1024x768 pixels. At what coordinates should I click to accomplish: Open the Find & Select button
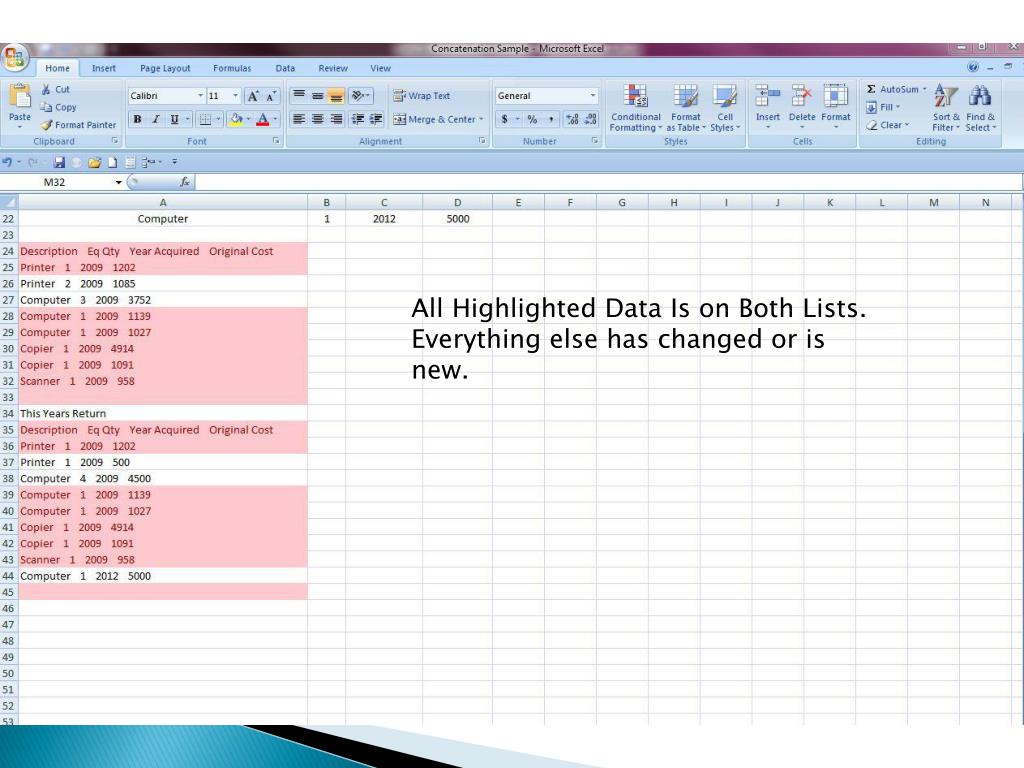(980, 108)
